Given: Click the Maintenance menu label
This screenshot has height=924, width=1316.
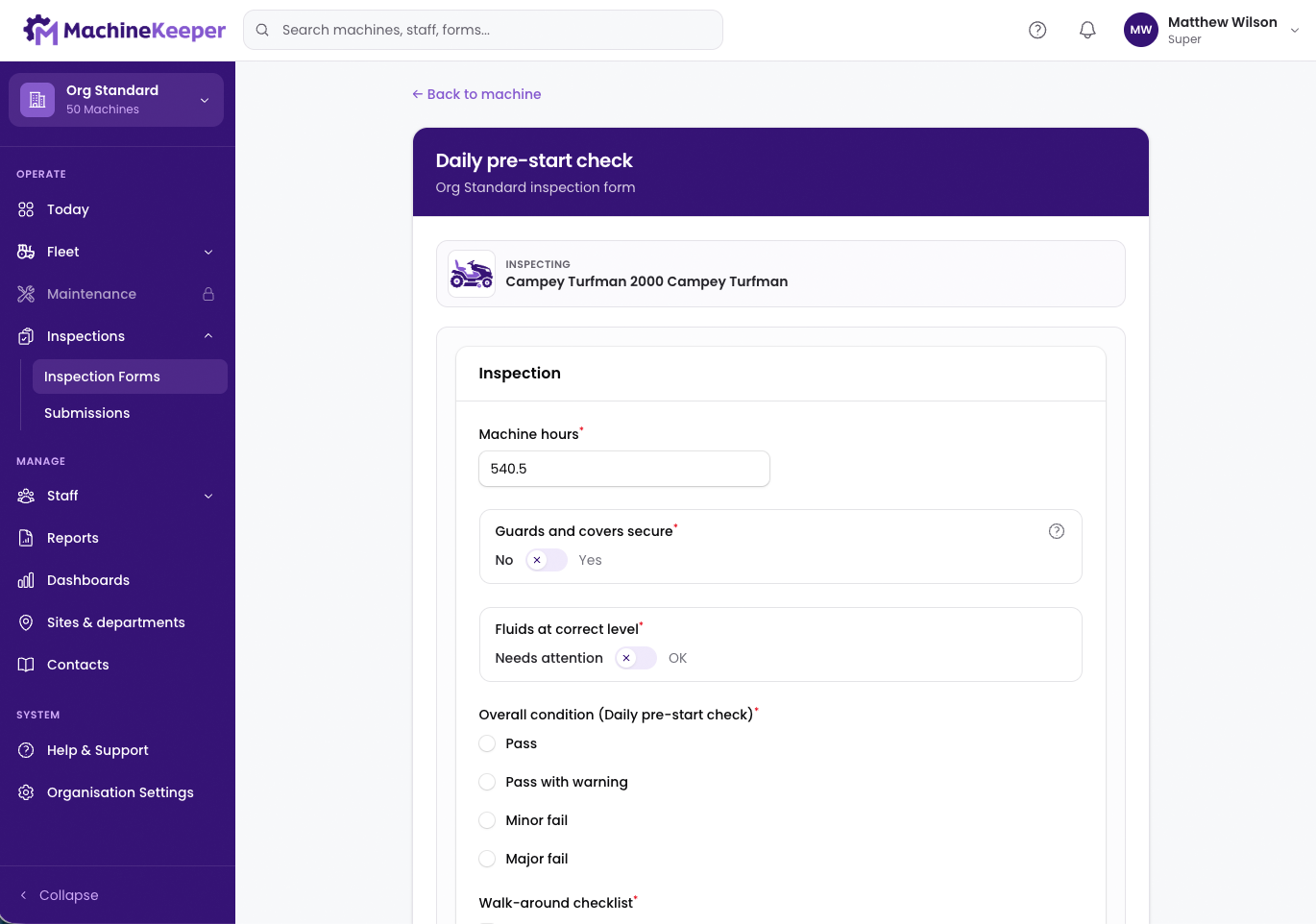Looking at the screenshot, I should [91, 294].
